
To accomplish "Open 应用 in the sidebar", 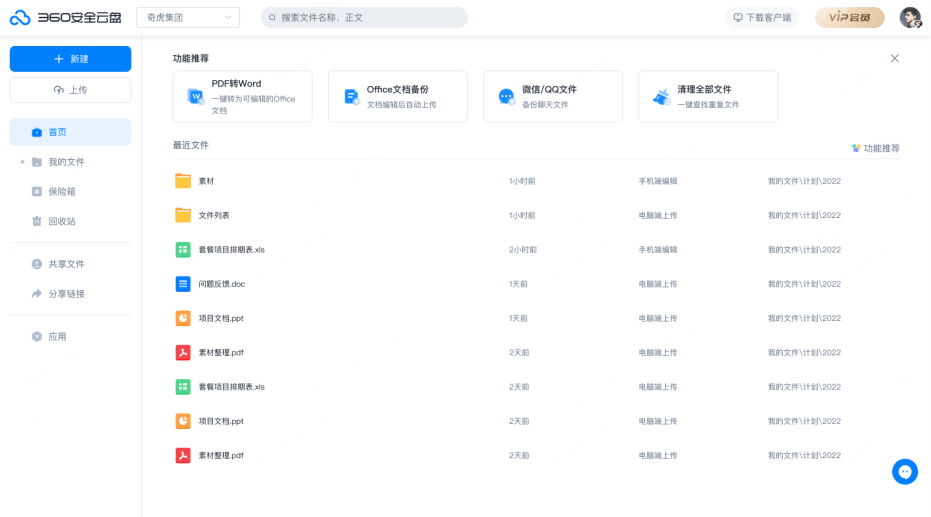I will click(x=57, y=337).
